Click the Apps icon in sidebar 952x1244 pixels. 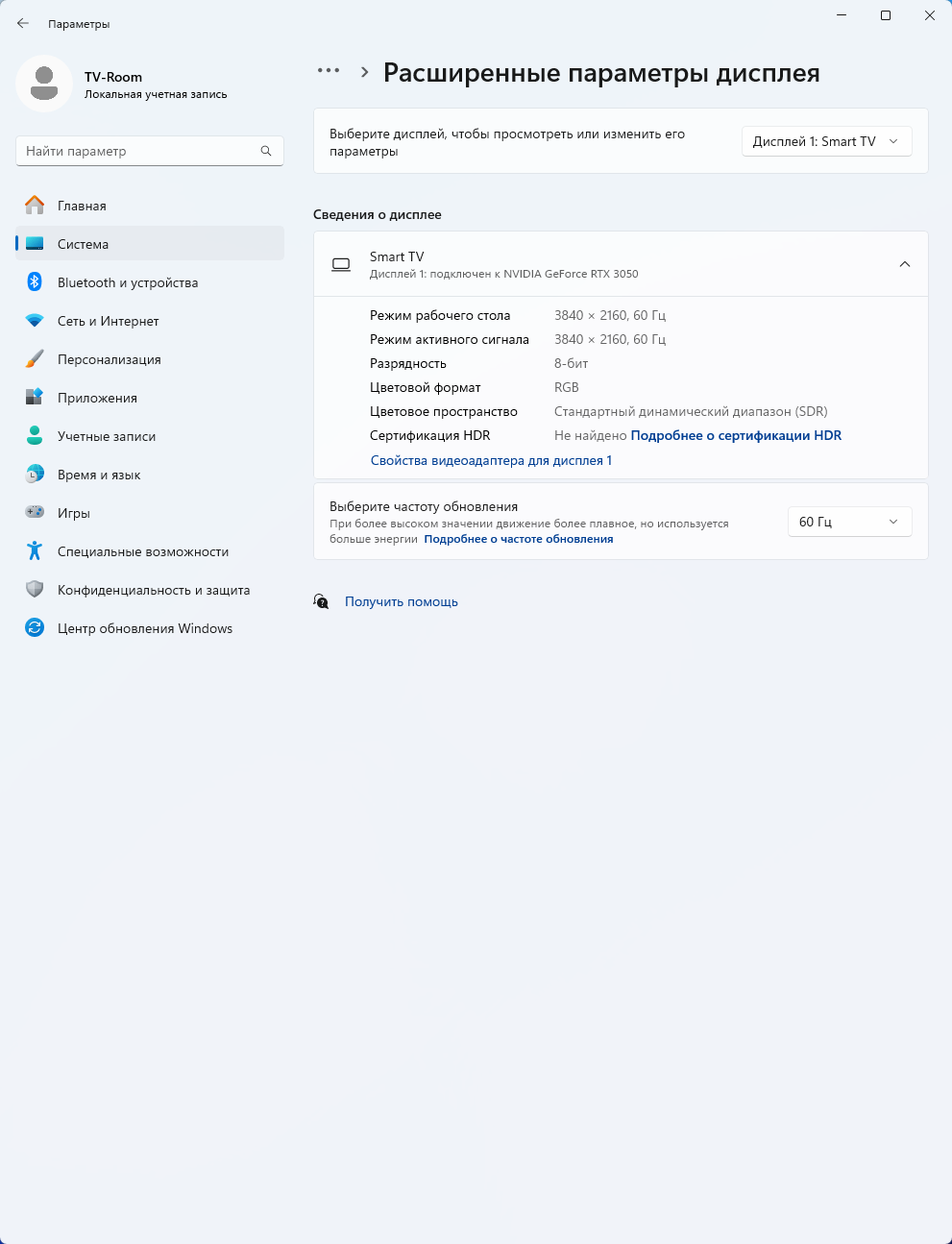click(x=35, y=397)
